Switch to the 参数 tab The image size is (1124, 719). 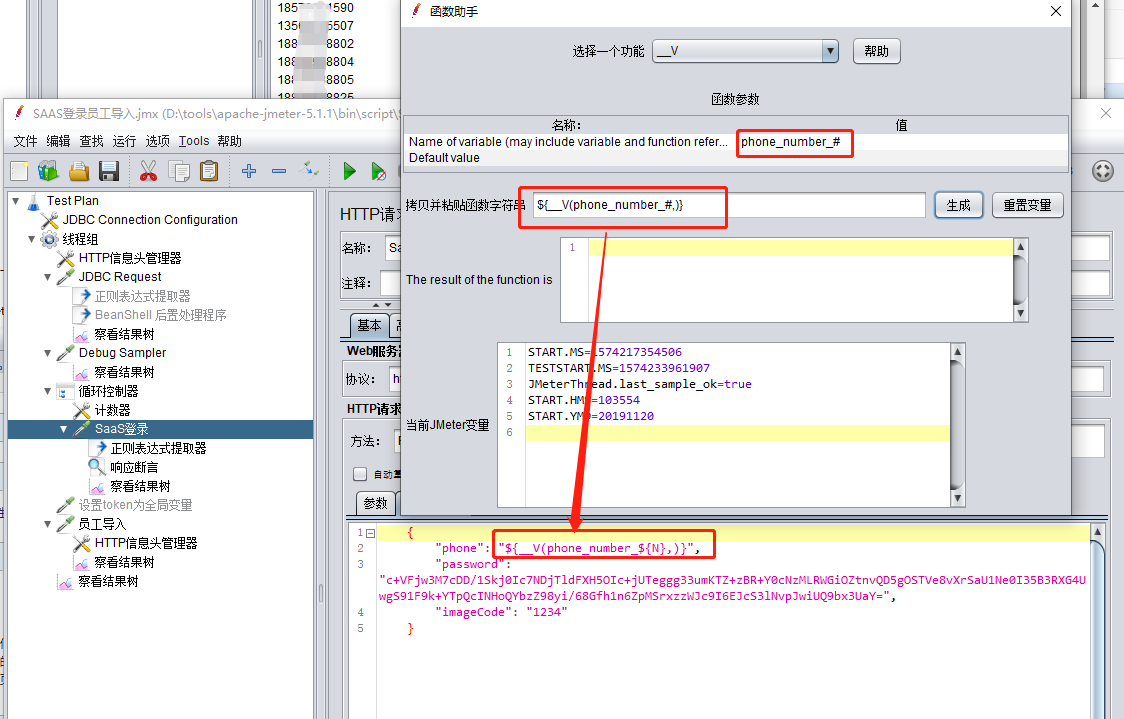(375, 503)
